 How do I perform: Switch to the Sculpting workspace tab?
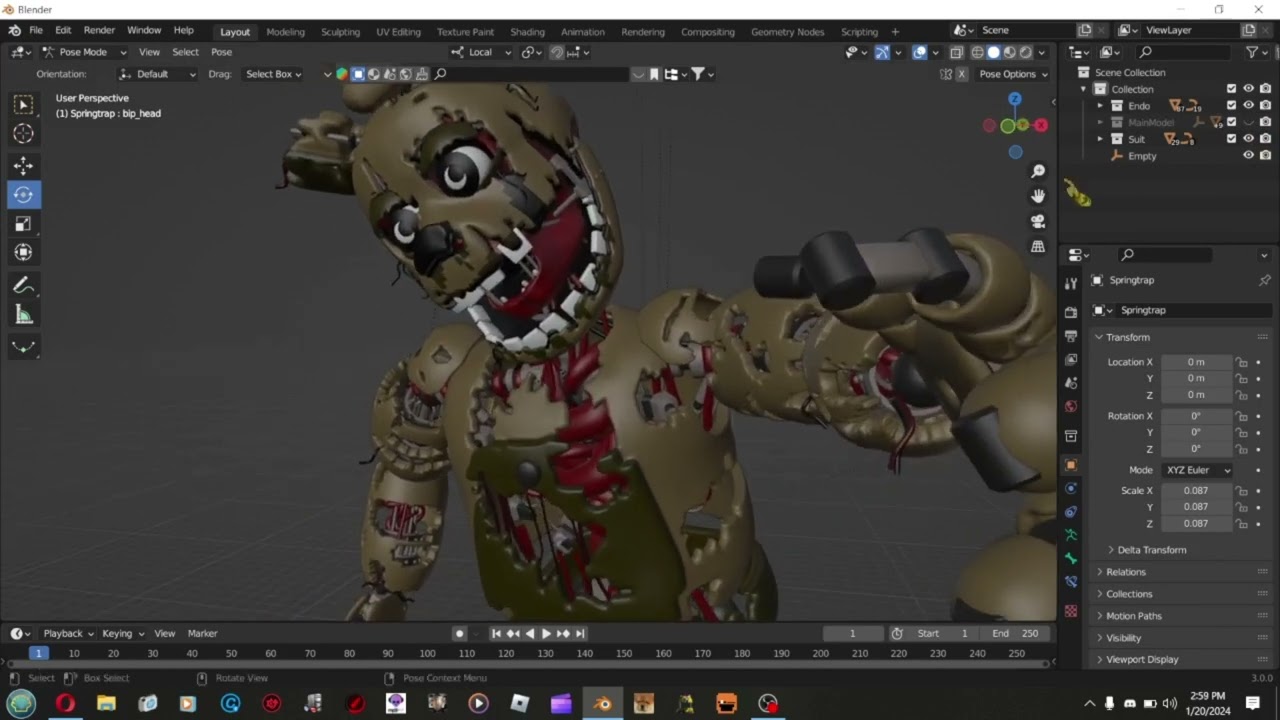pos(340,32)
